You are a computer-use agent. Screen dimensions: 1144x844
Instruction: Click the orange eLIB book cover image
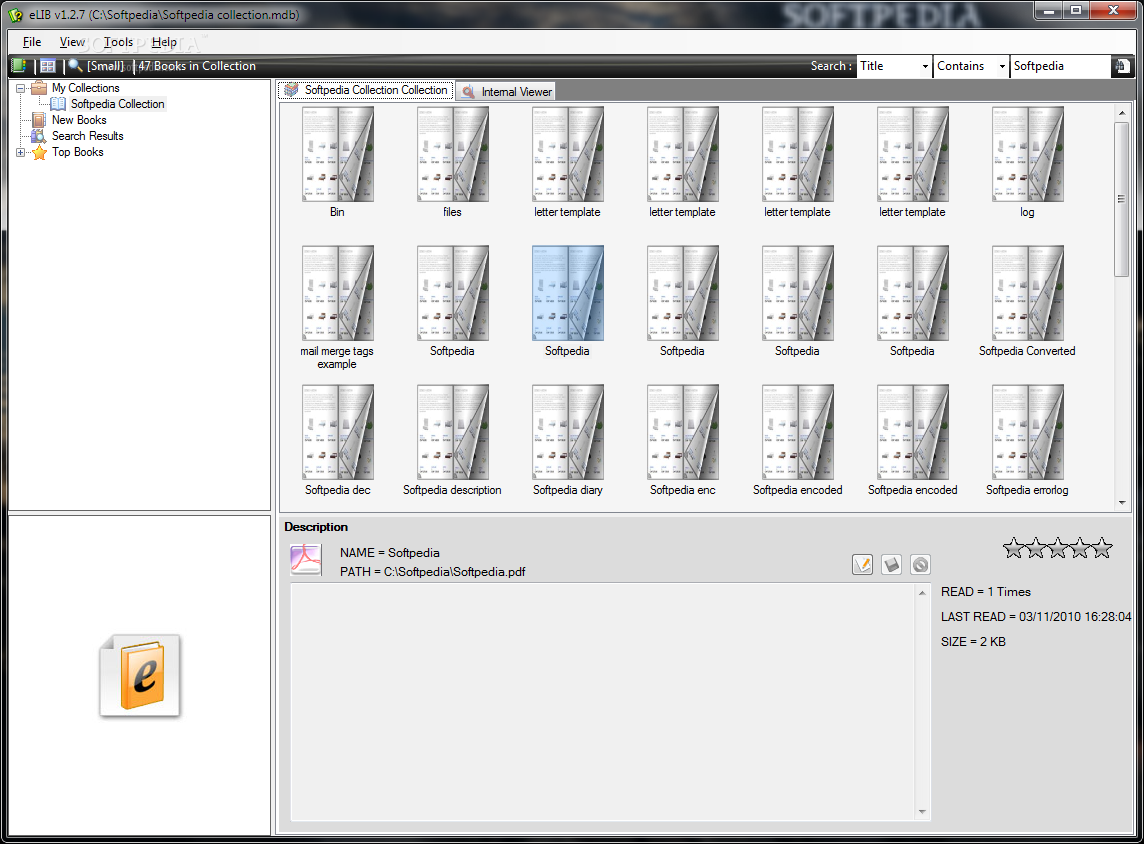pos(140,676)
